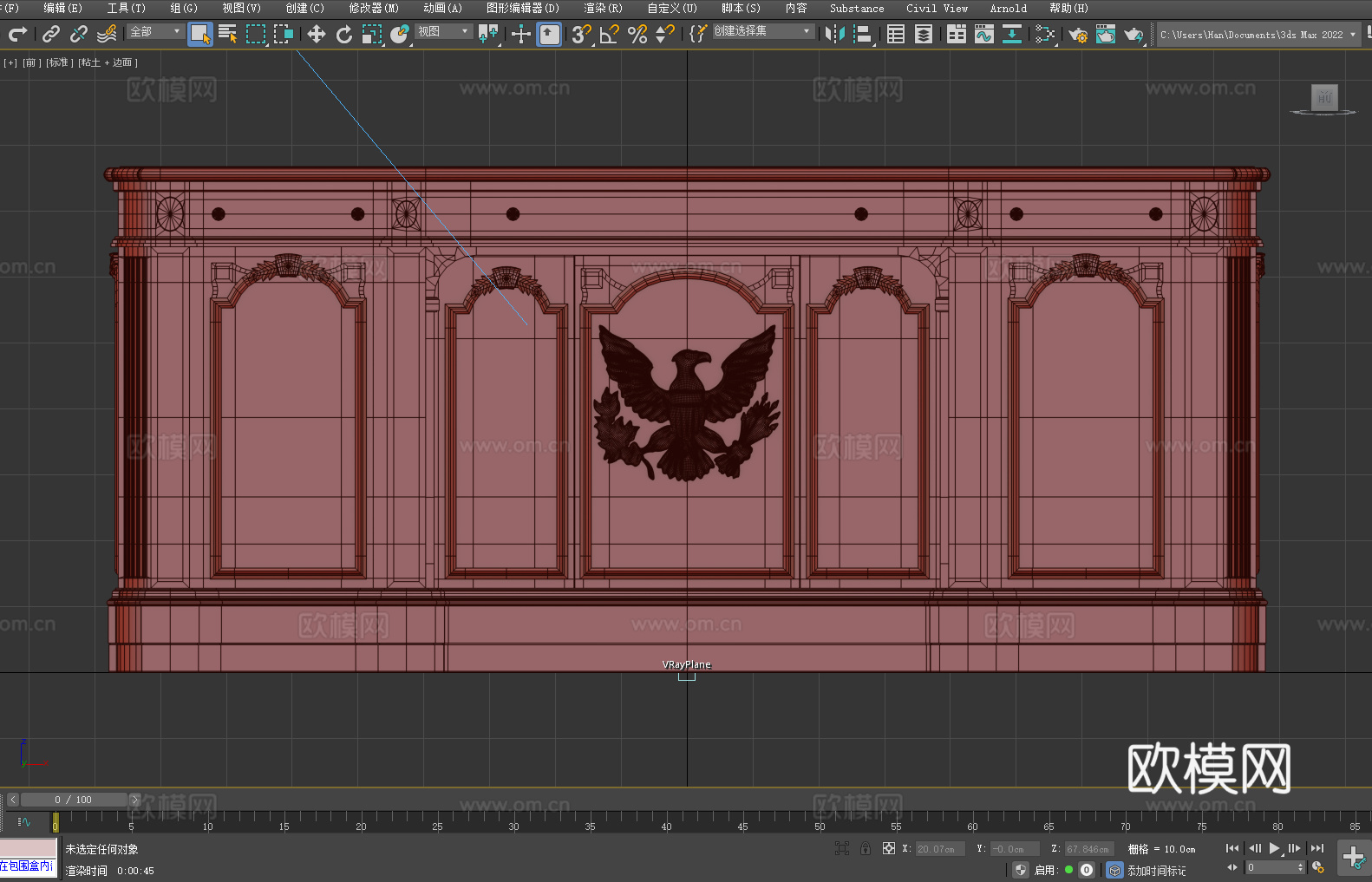The width and height of the screenshot is (1372, 882).
Task: Open the 组(G) menu
Action: click(184, 8)
